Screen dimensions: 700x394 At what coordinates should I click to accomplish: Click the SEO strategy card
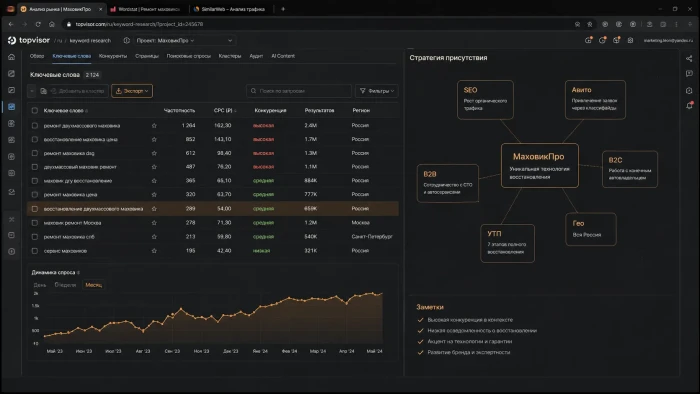(x=485, y=100)
